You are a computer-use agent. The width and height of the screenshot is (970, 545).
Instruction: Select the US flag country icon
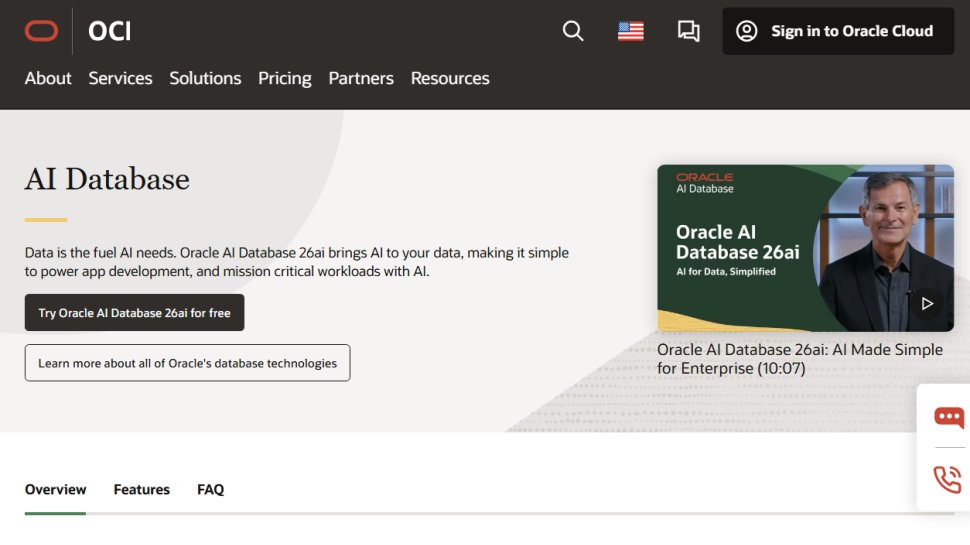pyautogui.click(x=630, y=31)
